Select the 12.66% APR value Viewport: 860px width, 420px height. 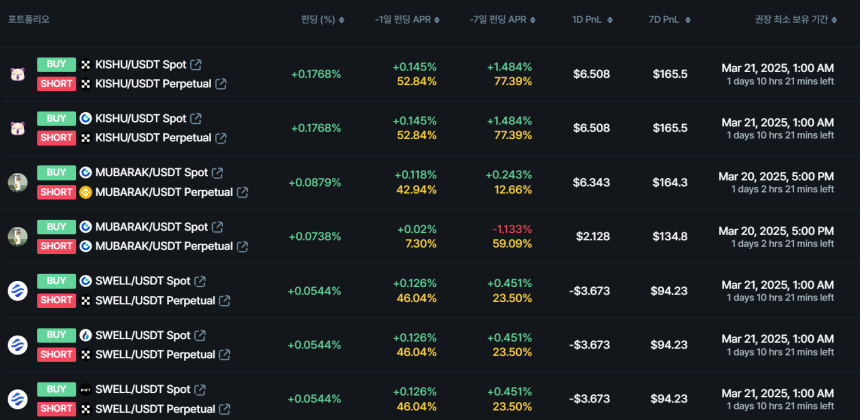512,190
